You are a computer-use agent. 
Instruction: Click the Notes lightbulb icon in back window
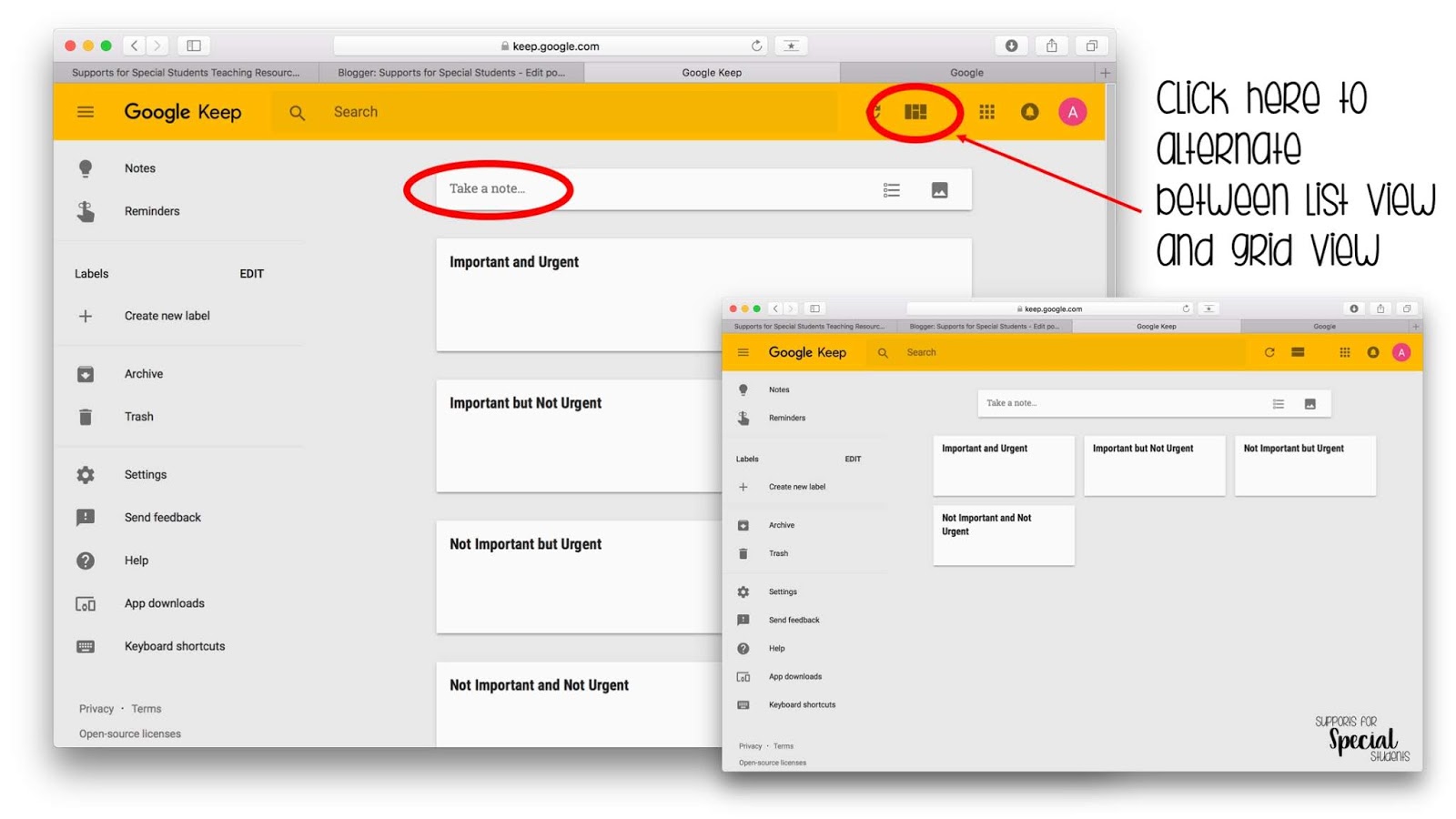click(86, 168)
